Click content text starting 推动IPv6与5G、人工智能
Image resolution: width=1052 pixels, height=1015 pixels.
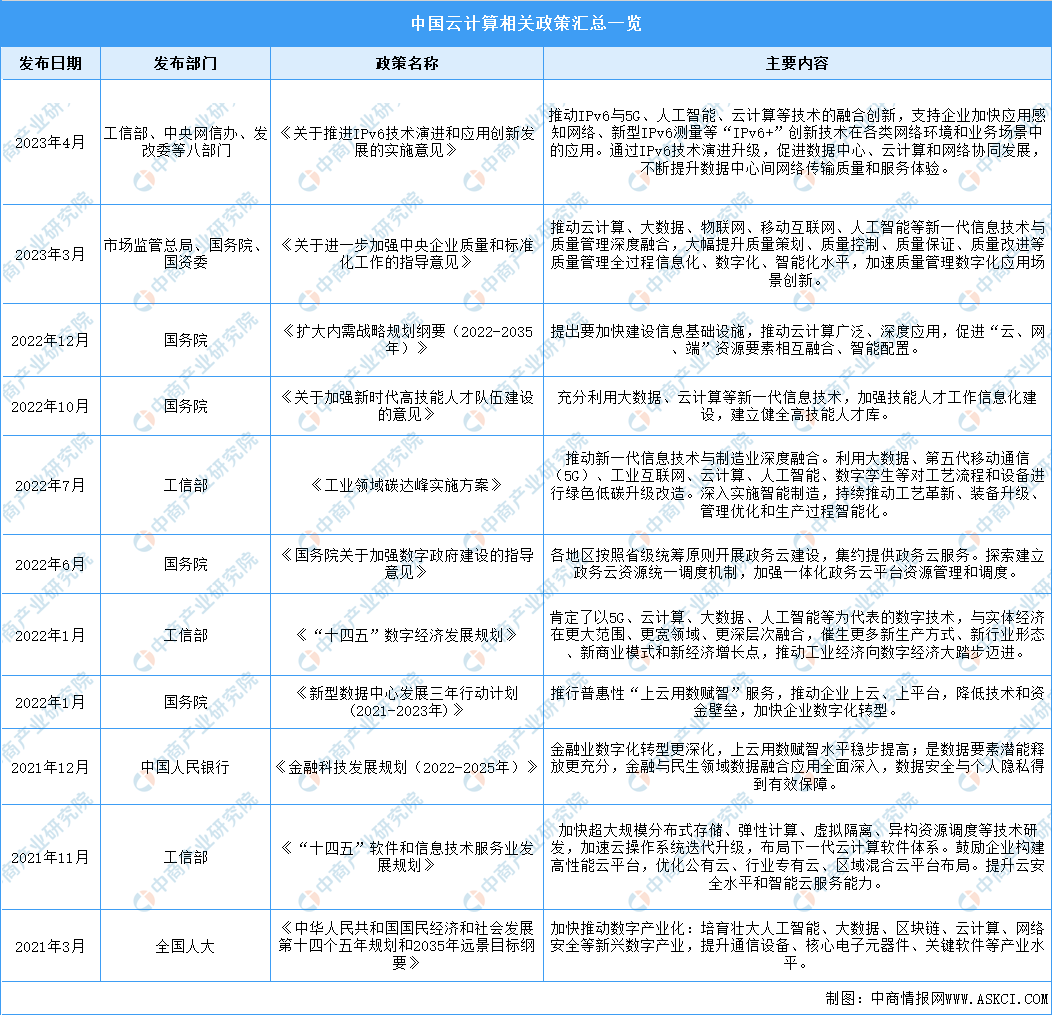pos(797,142)
